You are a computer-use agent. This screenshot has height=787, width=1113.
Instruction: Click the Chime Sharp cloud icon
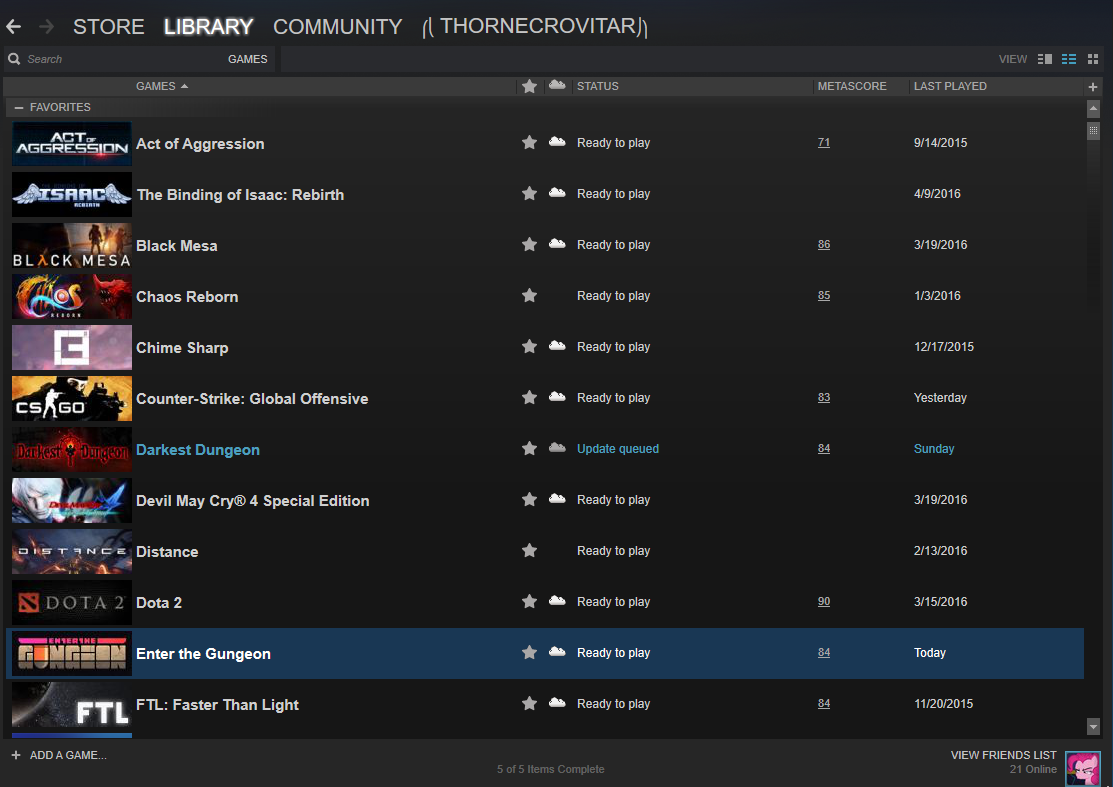pyautogui.click(x=557, y=346)
